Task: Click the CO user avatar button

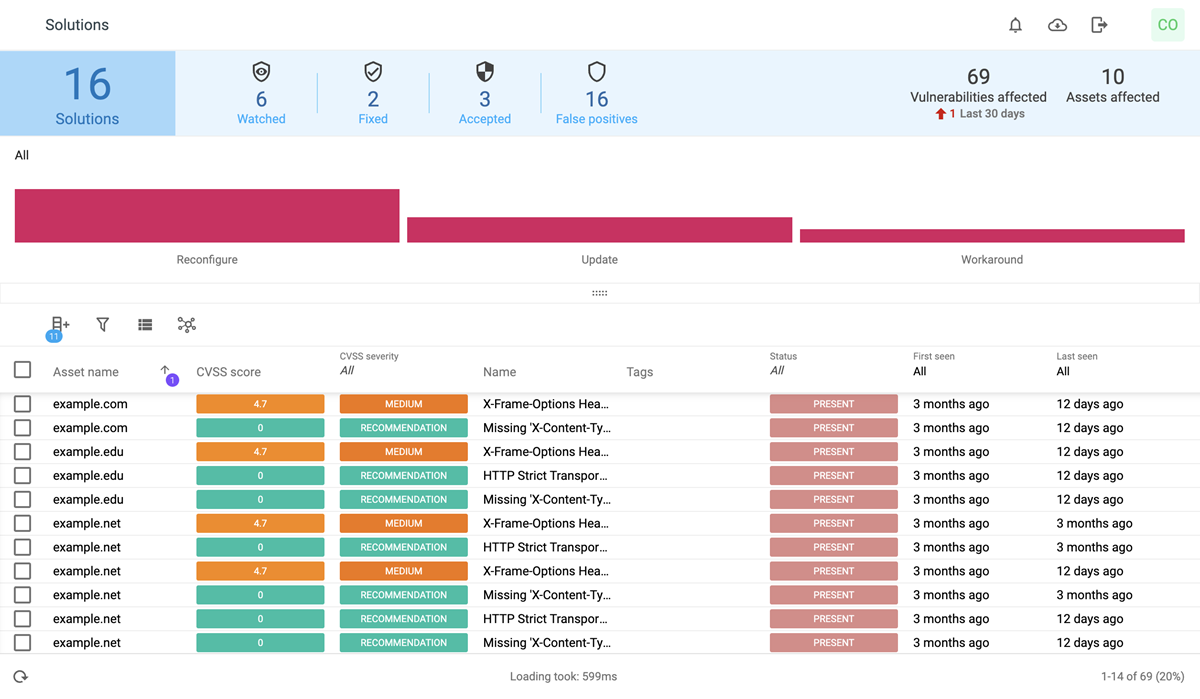Action: point(1167,25)
